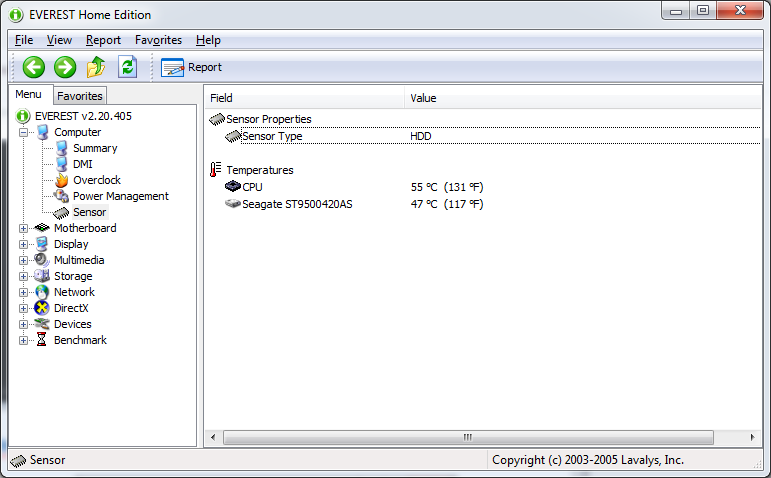Click the Sensor Properties chip icon

click(x=217, y=119)
